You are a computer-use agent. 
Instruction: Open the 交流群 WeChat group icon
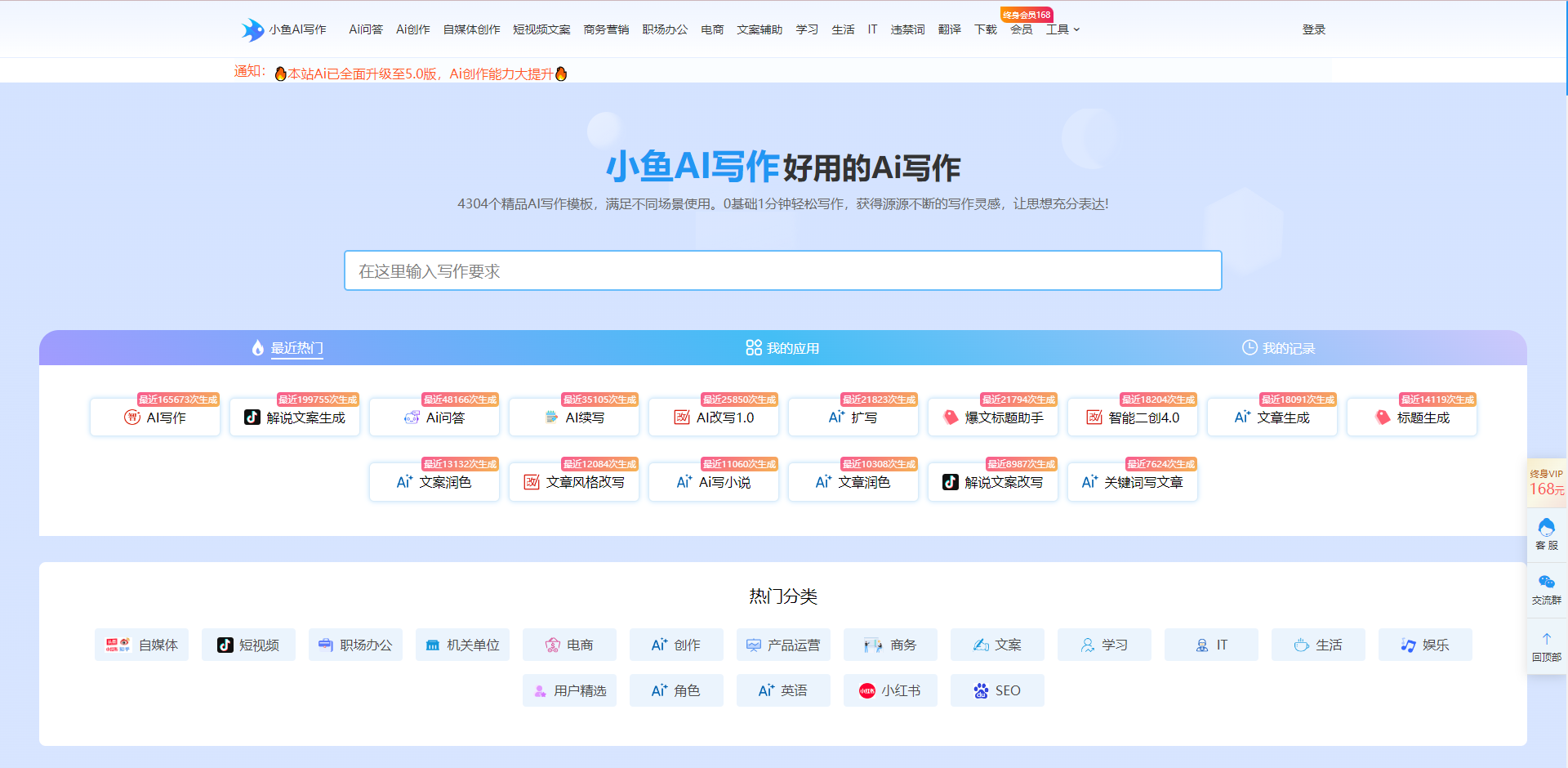tap(1546, 583)
